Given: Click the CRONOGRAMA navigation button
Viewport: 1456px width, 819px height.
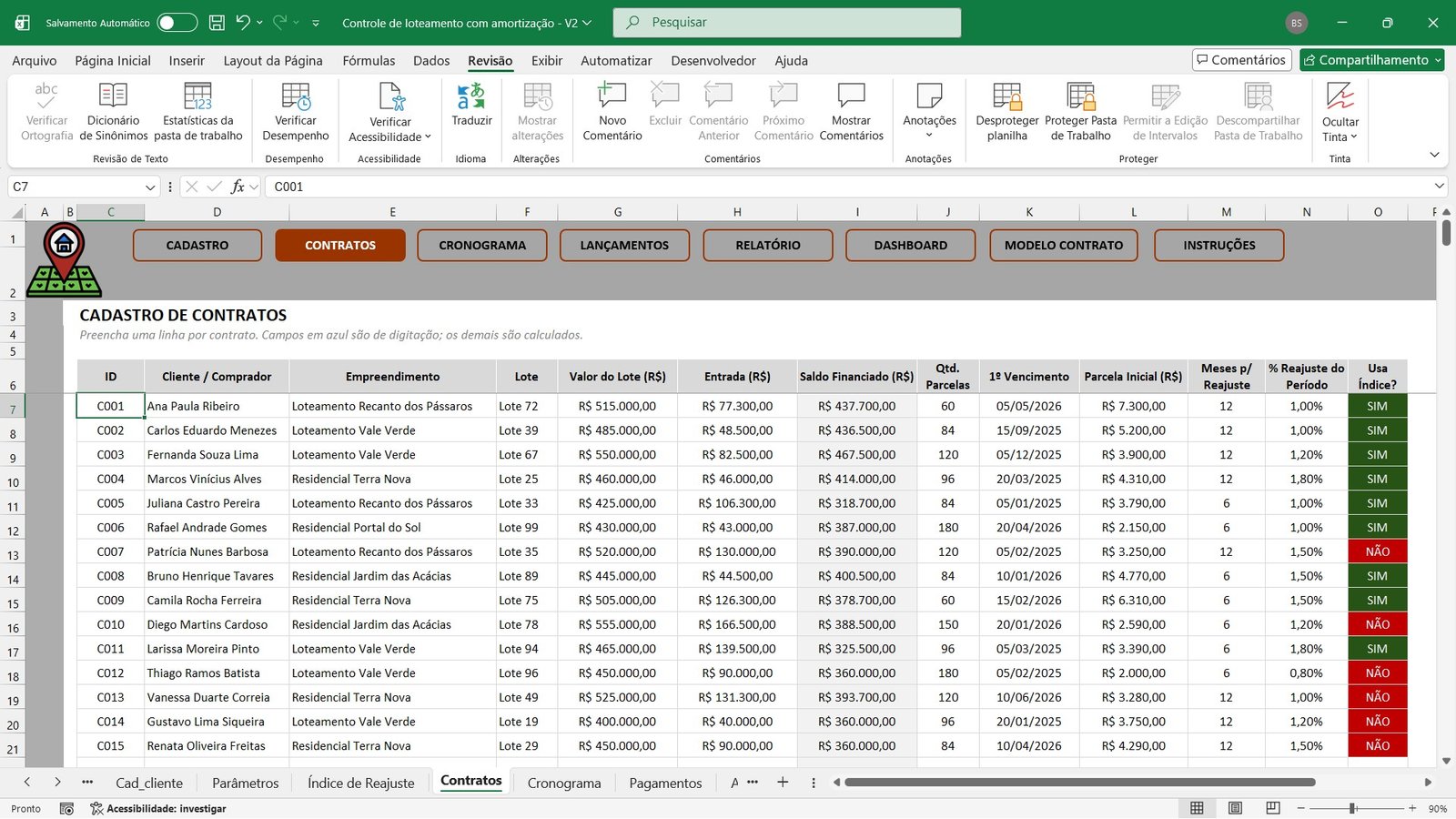Looking at the screenshot, I should pos(482,246).
